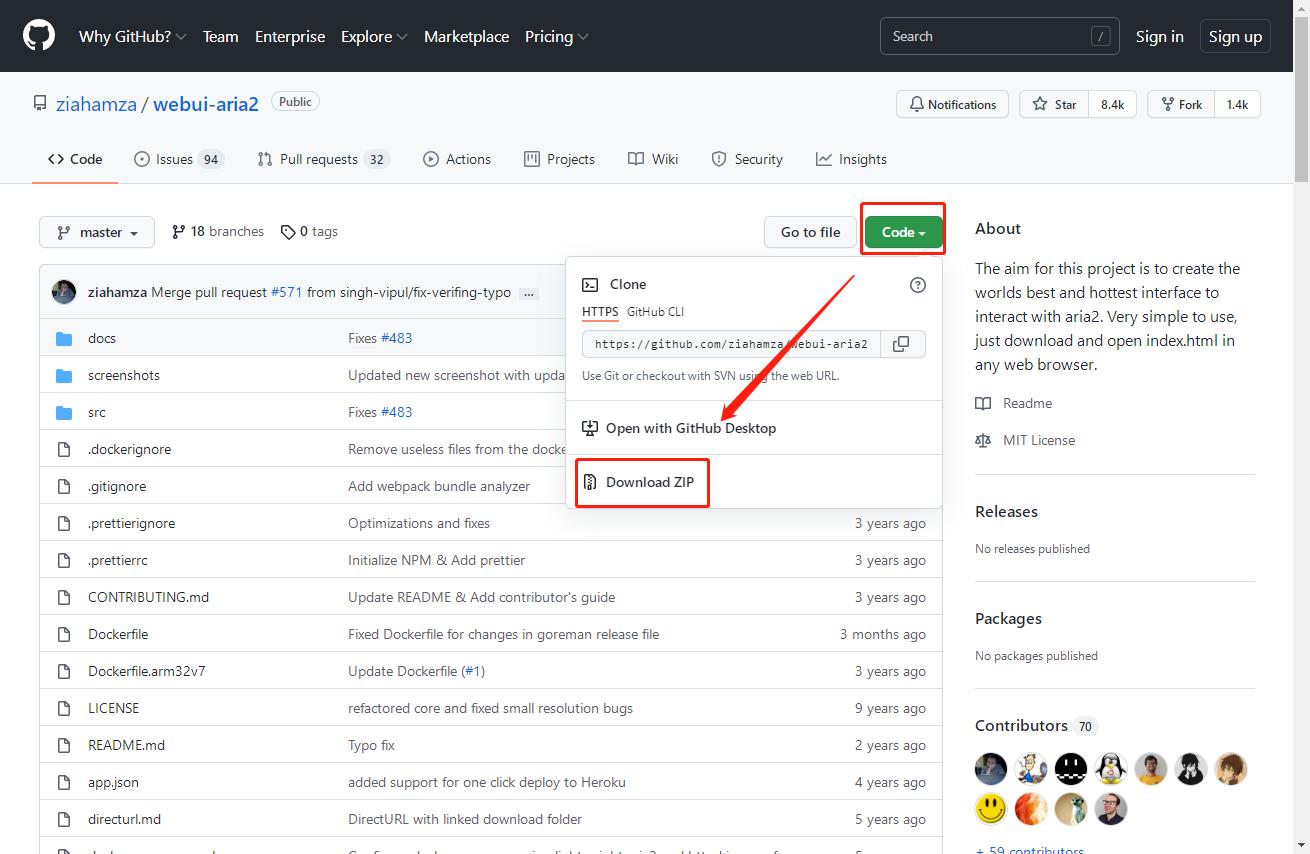Viewport: 1310px width, 854px height.
Task: Click the penguin contributor avatar
Action: [x=1111, y=768]
